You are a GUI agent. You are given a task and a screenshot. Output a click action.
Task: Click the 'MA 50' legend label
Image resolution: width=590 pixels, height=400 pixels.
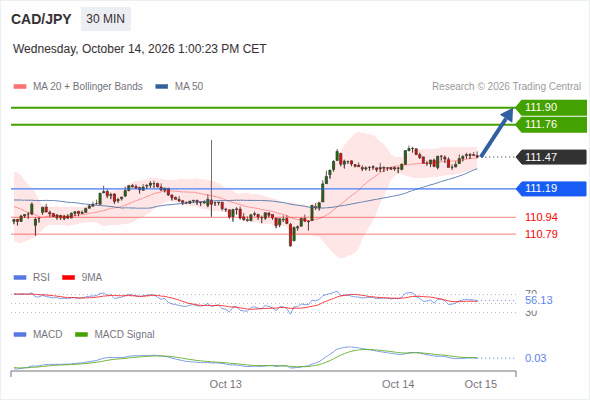(x=189, y=87)
